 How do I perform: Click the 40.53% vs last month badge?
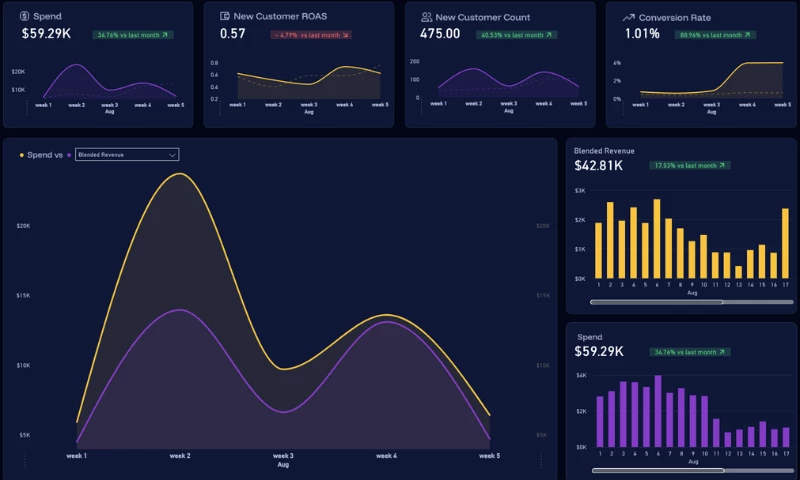tap(516, 35)
